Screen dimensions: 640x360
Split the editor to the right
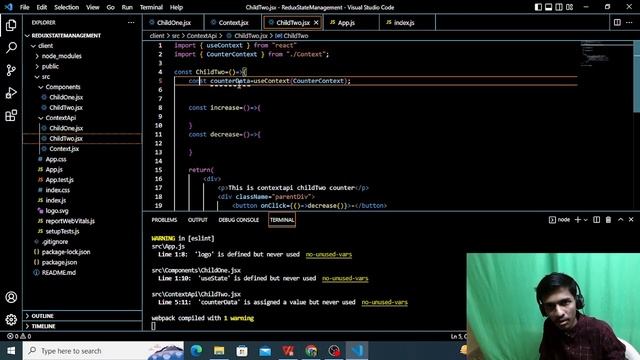click(617, 22)
